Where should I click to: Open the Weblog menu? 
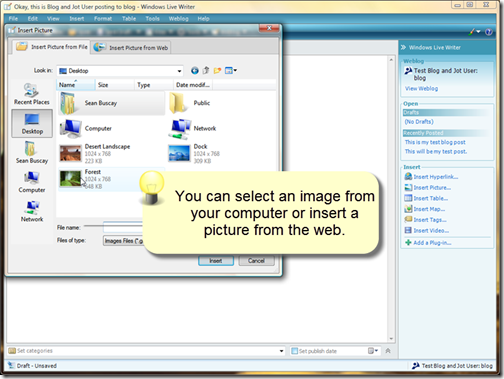[178, 19]
